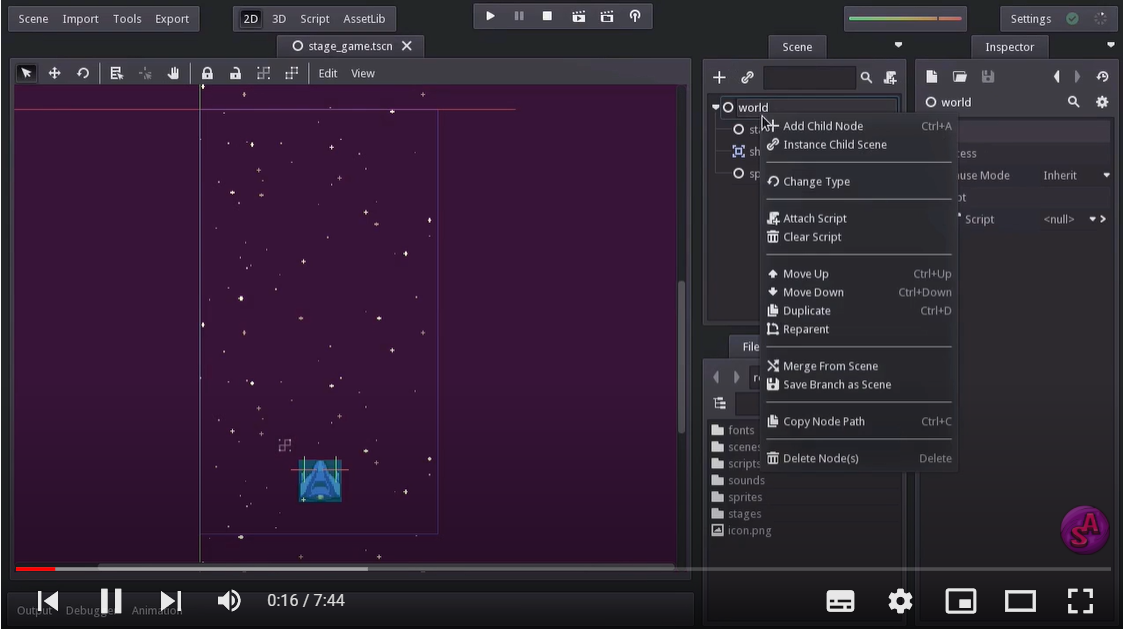The image size is (1123, 629).
Task: Toggle video theater mode
Action: 1021,600
